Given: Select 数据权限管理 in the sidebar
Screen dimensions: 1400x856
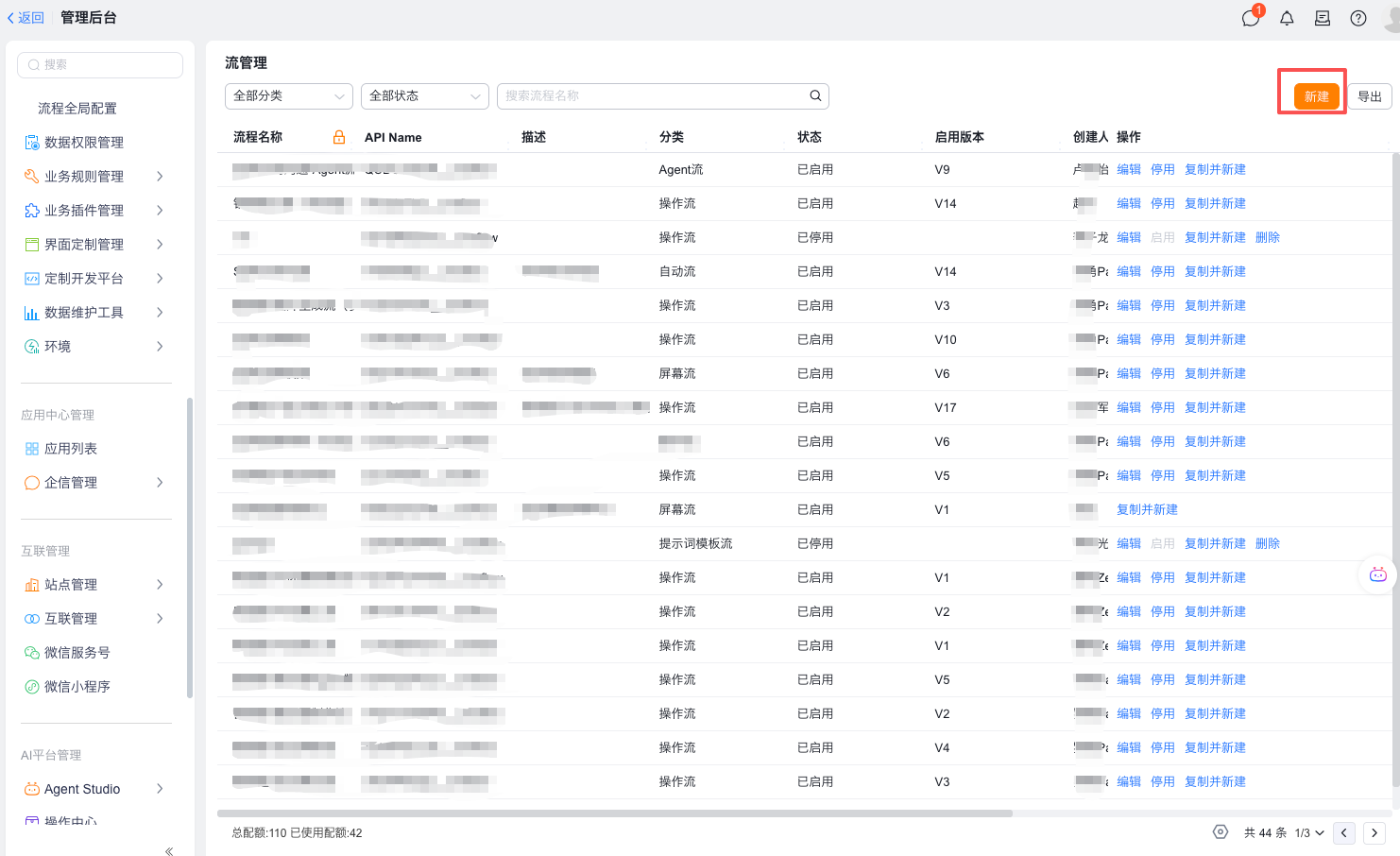Looking at the screenshot, I should (x=84, y=143).
